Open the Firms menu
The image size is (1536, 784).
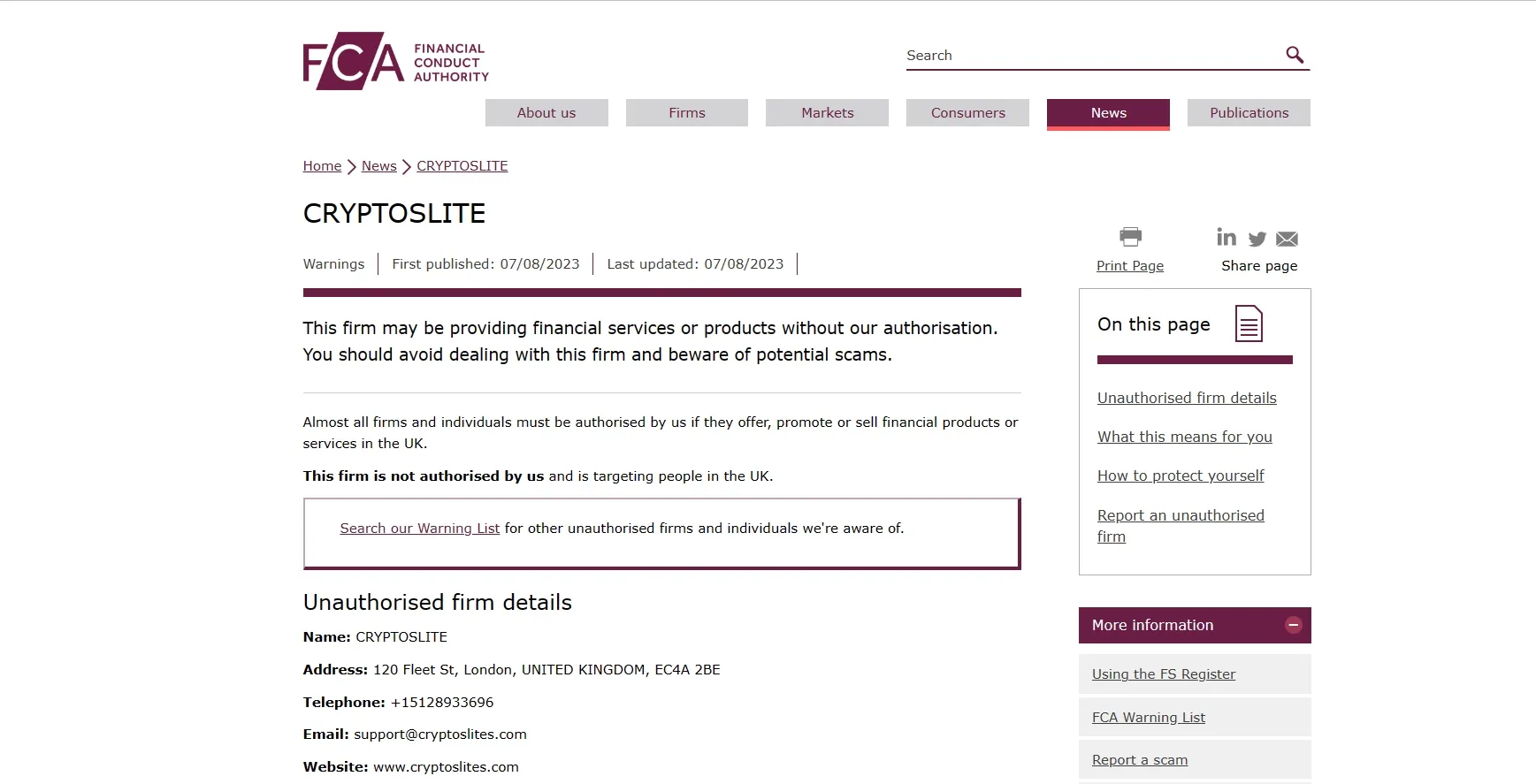coord(687,112)
